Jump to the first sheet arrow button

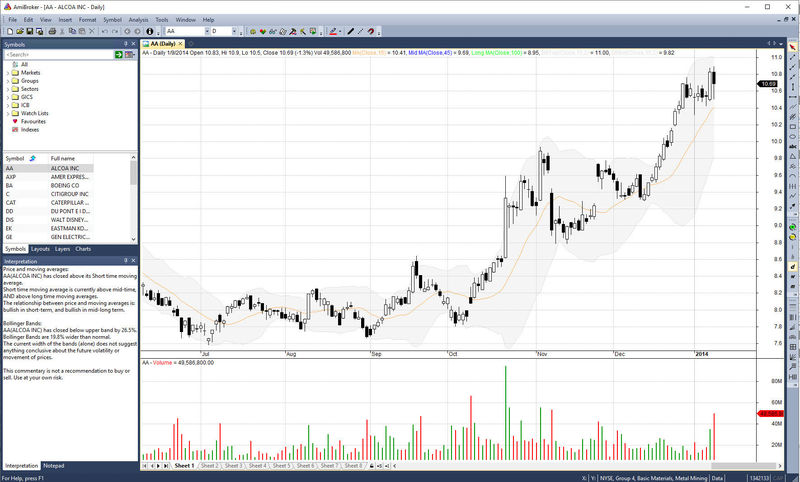[145, 466]
